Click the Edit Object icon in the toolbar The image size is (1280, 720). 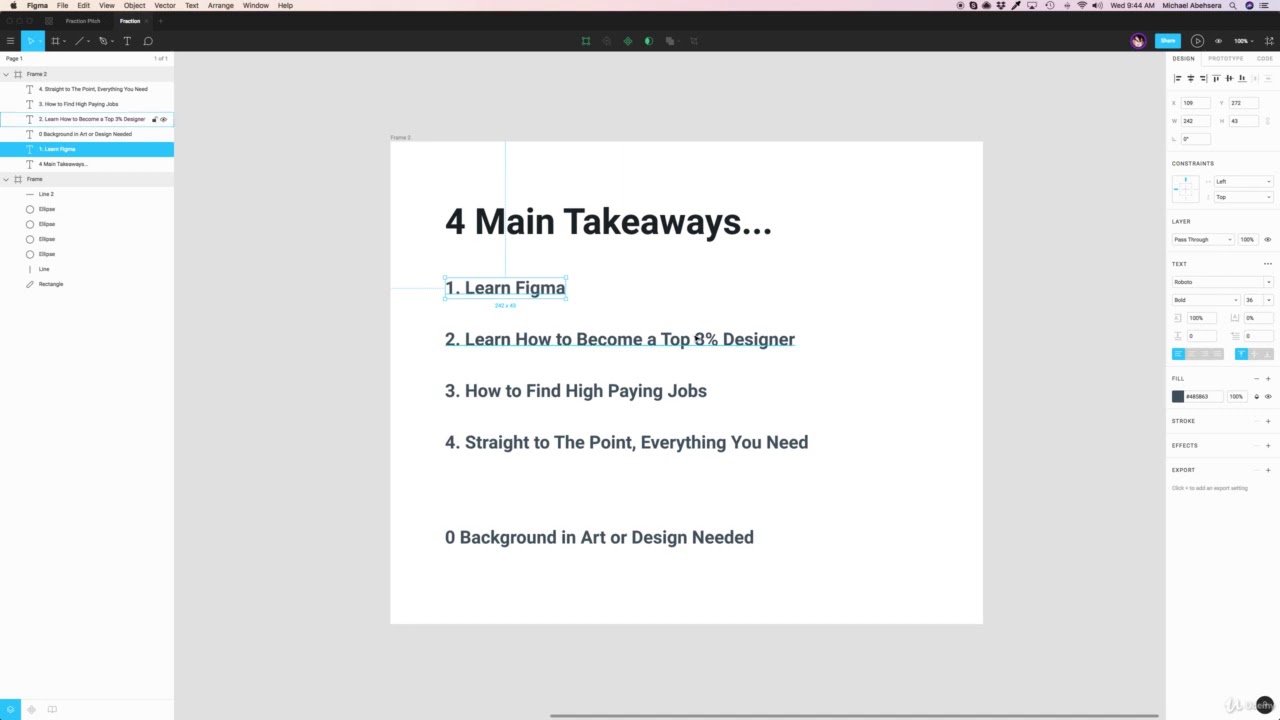[586, 41]
